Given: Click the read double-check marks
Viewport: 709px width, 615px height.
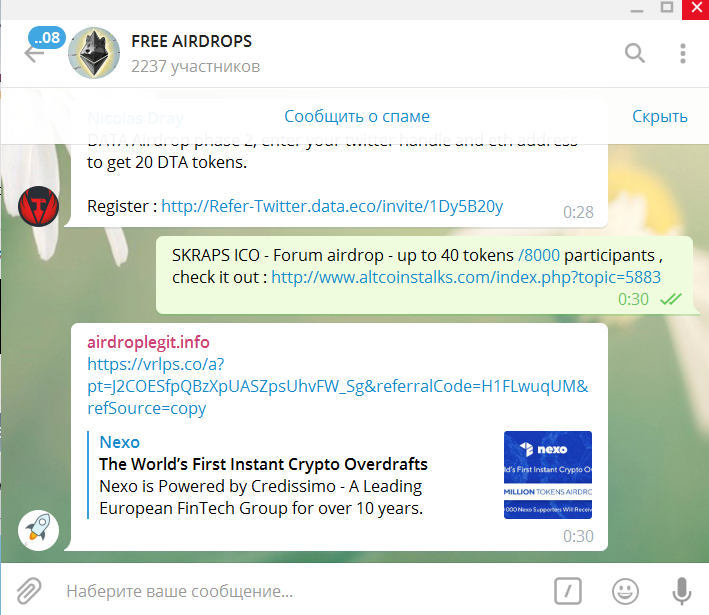Looking at the screenshot, I should point(671,299).
